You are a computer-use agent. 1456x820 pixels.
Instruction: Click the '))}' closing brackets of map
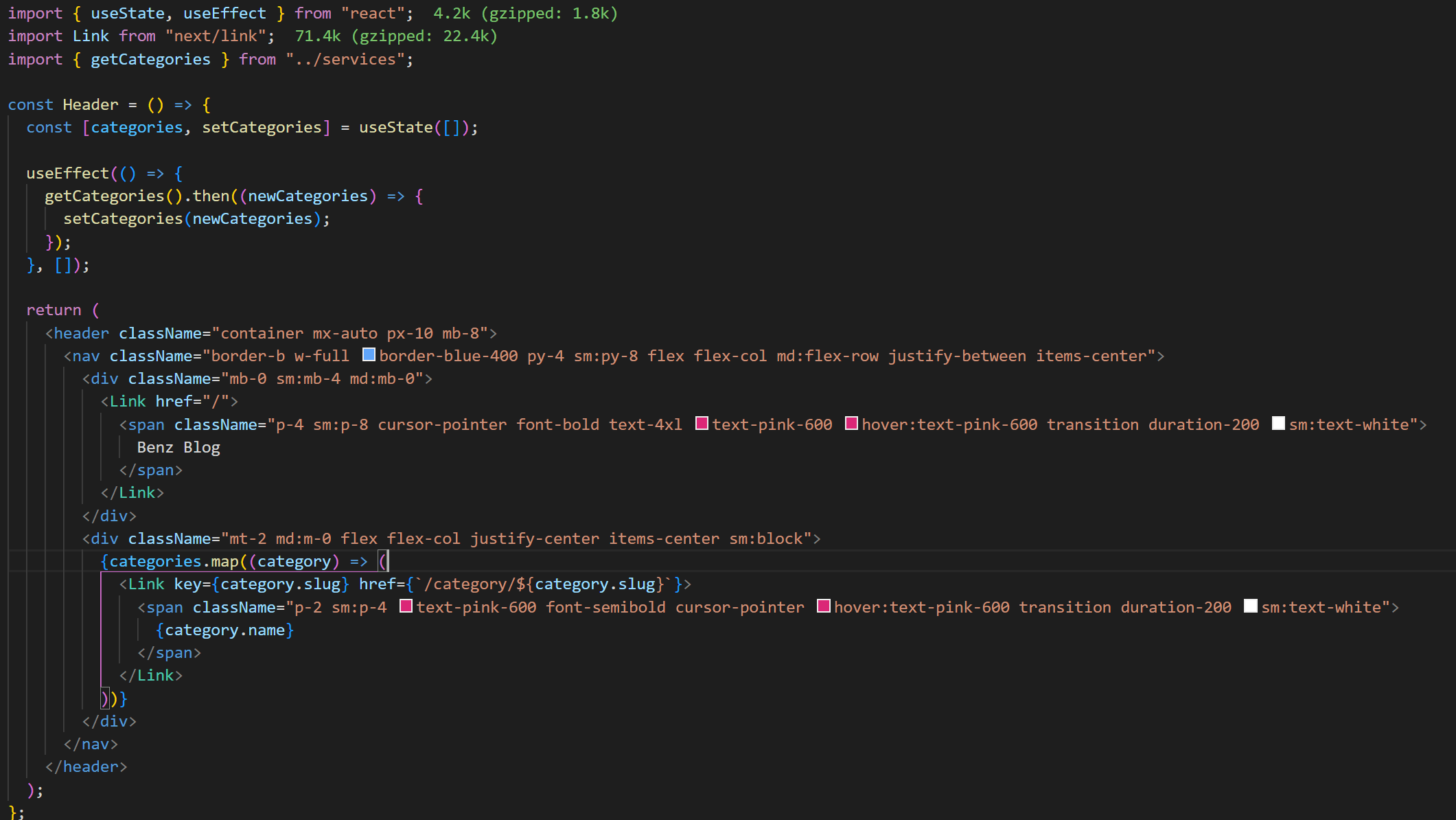tap(114, 699)
